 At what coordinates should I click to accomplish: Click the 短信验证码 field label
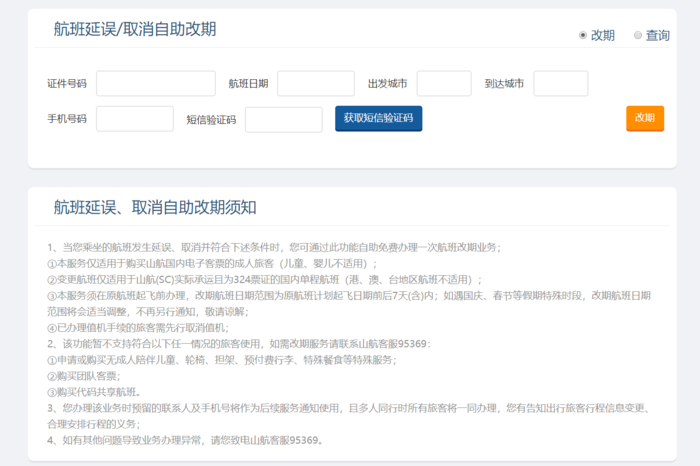tap(211, 120)
